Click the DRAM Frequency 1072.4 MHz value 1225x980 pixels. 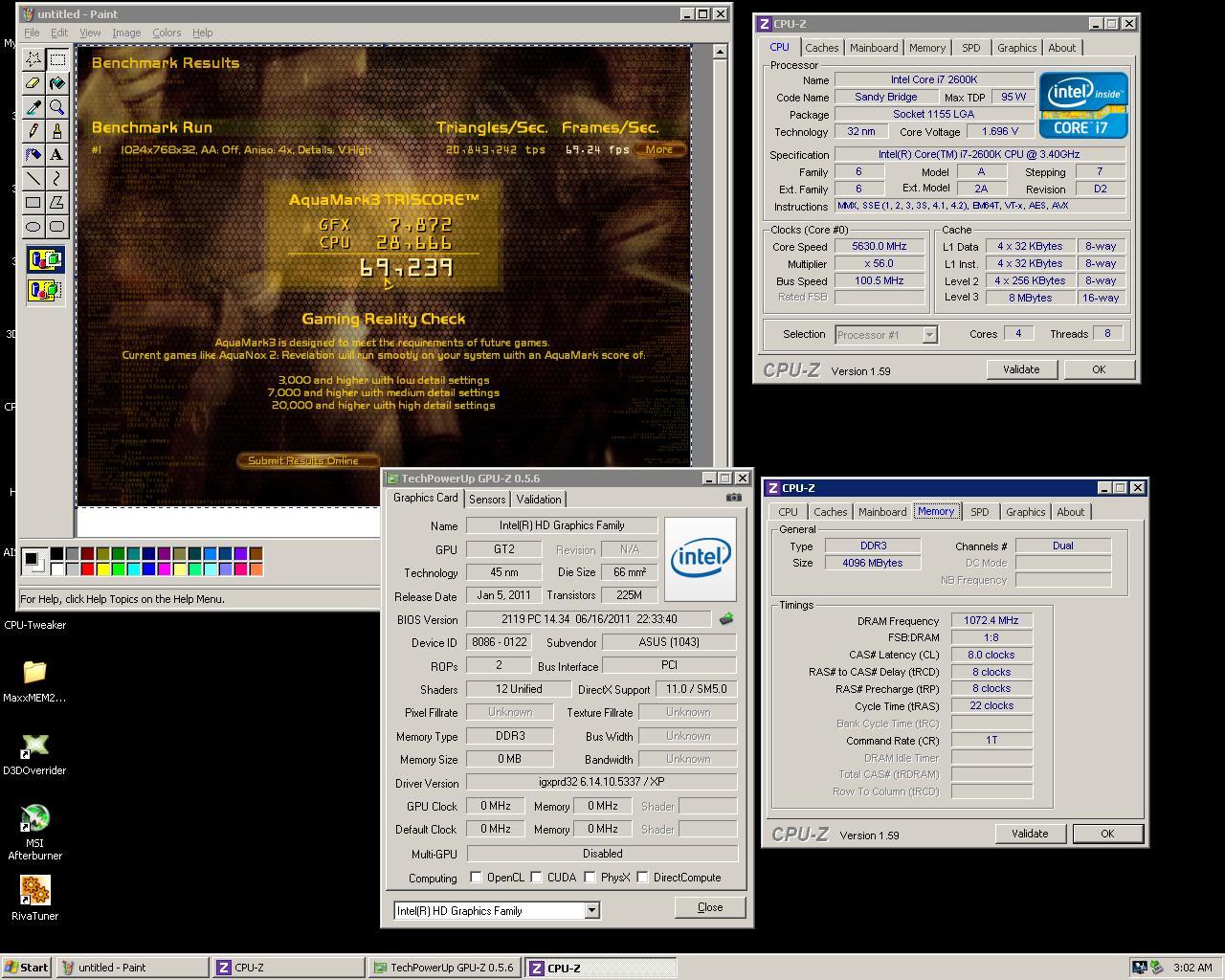tap(991, 621)
